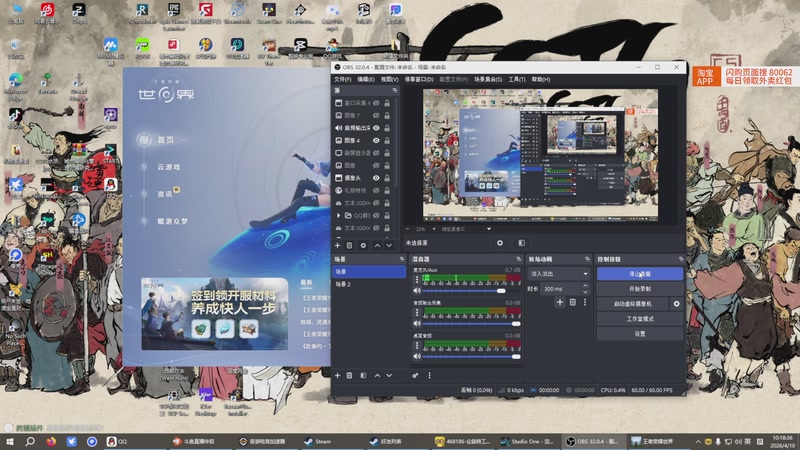
Task: Show the secondary display source
Action: tap(376, 153)
